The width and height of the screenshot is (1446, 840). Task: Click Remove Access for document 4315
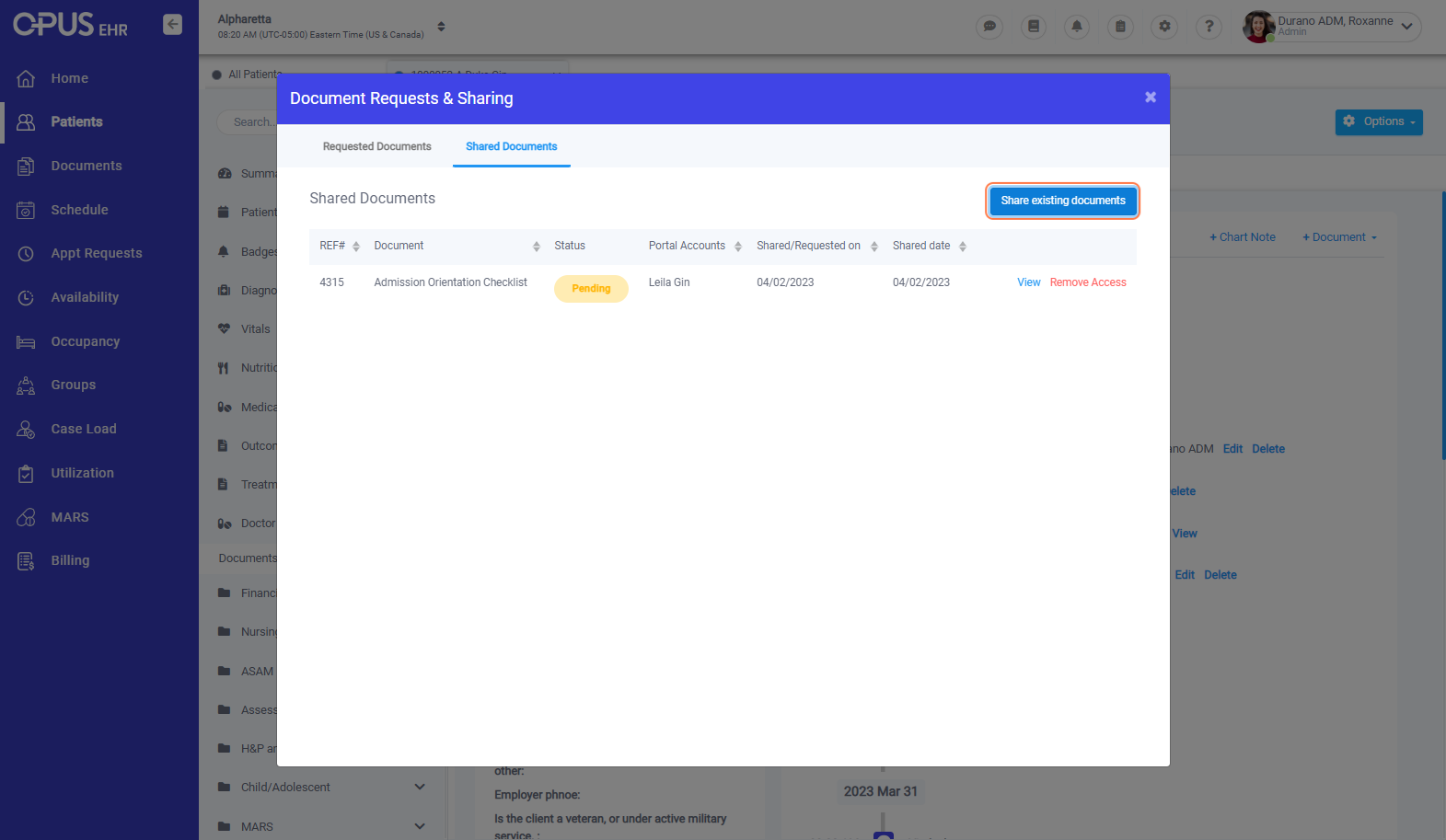click(x=1087, y=282)
